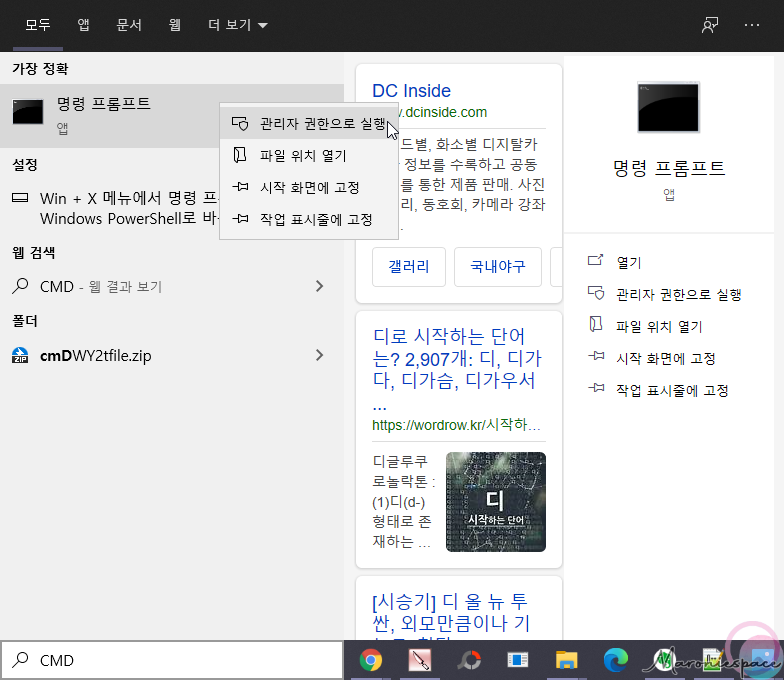The image size is (784, 680).
Task: Choose 파일 위치 열기 in context menu
Action: tap(309, 156)
